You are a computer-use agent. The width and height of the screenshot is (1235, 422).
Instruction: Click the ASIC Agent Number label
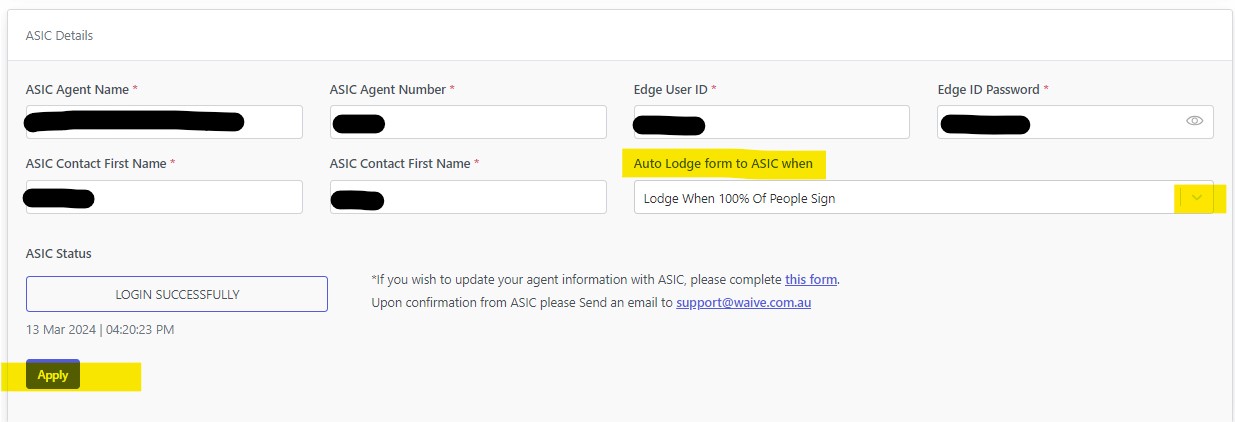(387, 89)
